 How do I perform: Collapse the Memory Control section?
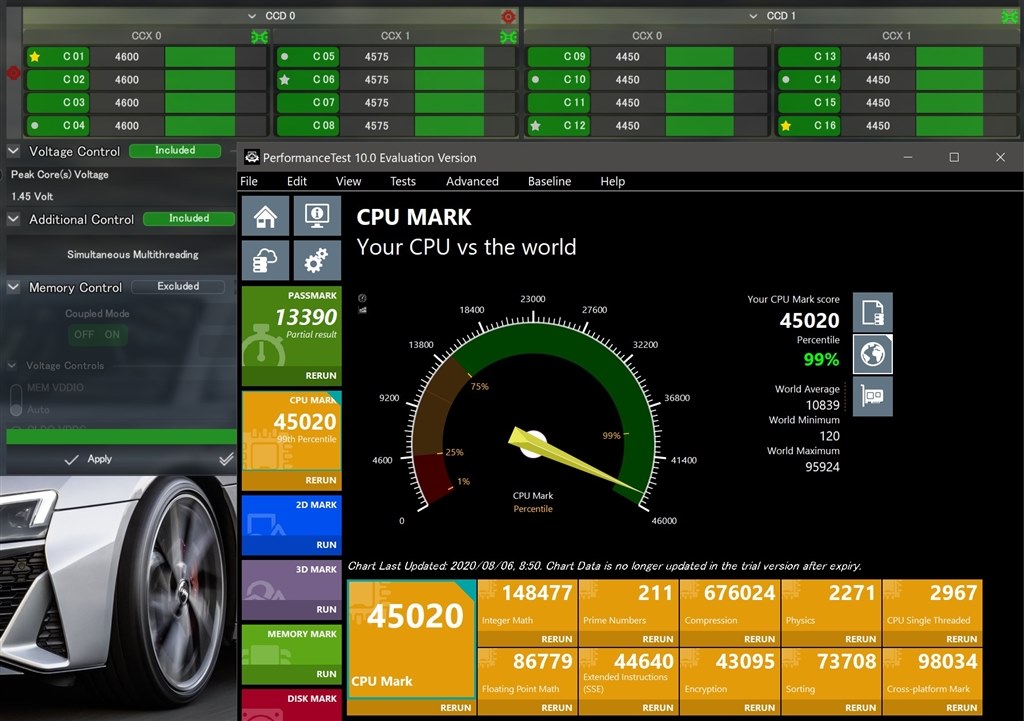coord(13,287)
